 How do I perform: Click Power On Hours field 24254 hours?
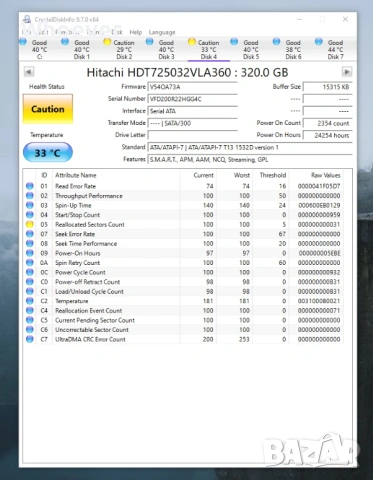(327, 135)
